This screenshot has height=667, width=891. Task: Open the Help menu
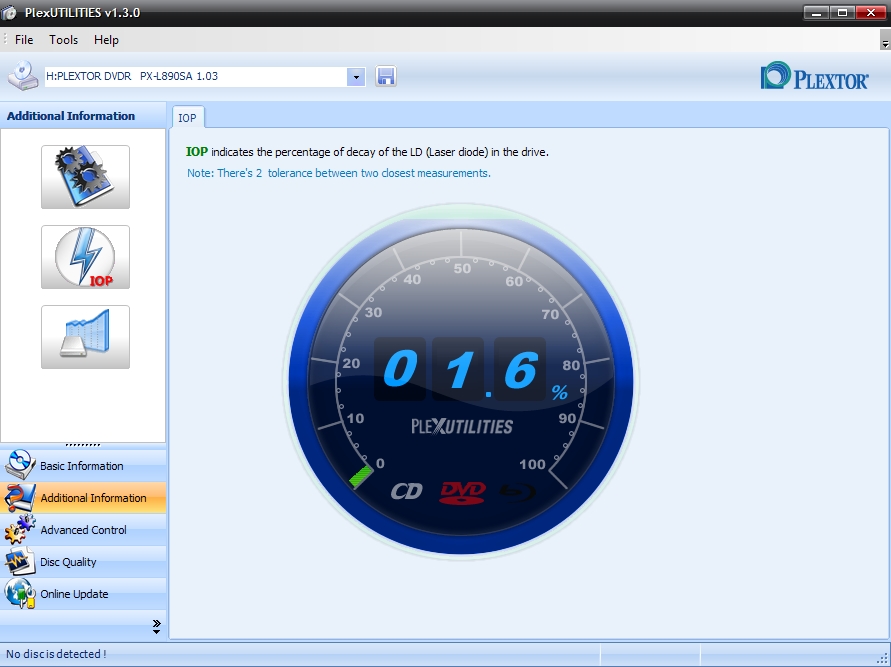point(106,40)
